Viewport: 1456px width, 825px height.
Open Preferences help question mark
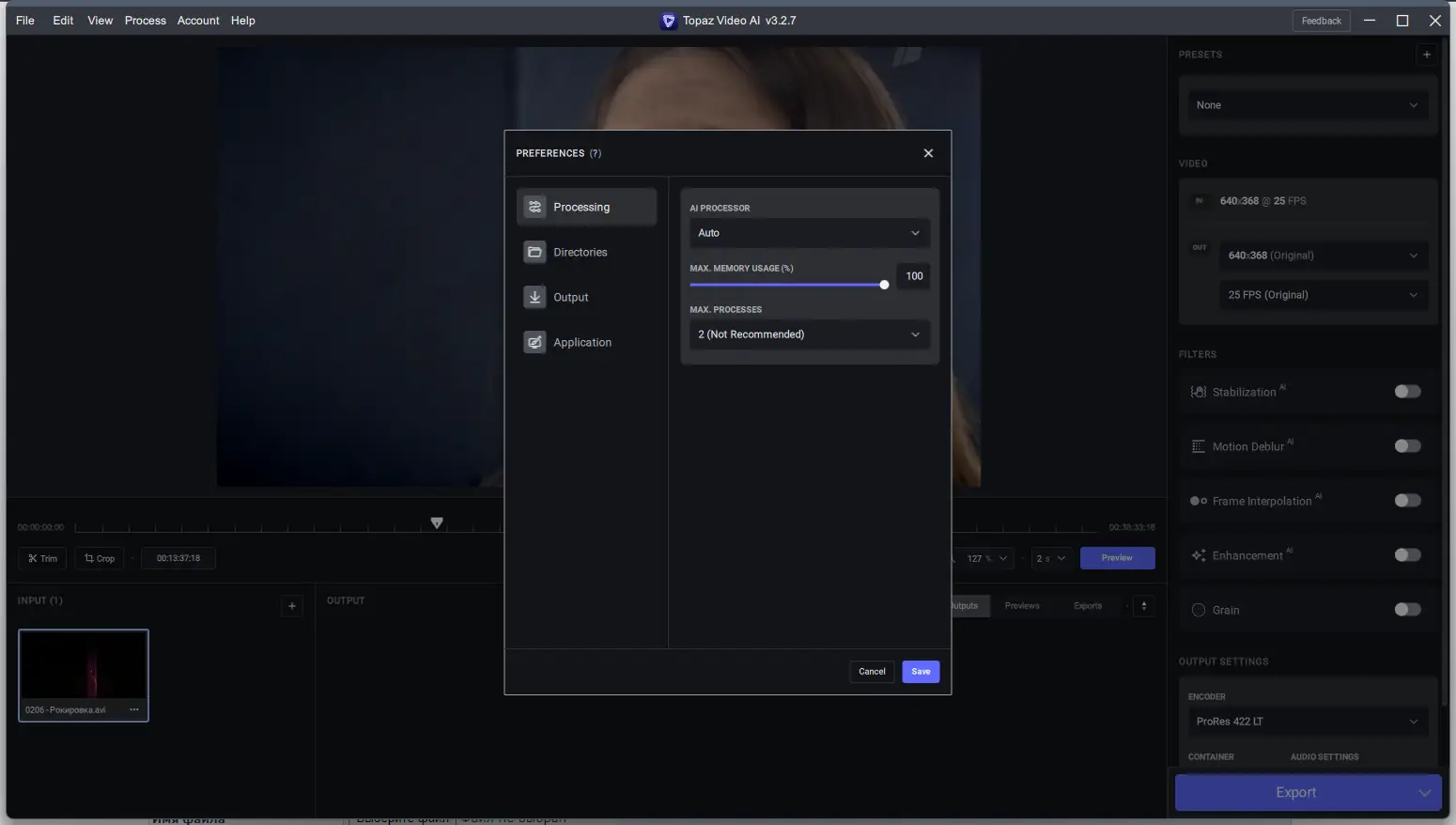pyautogui.click(x=596, y=153)
